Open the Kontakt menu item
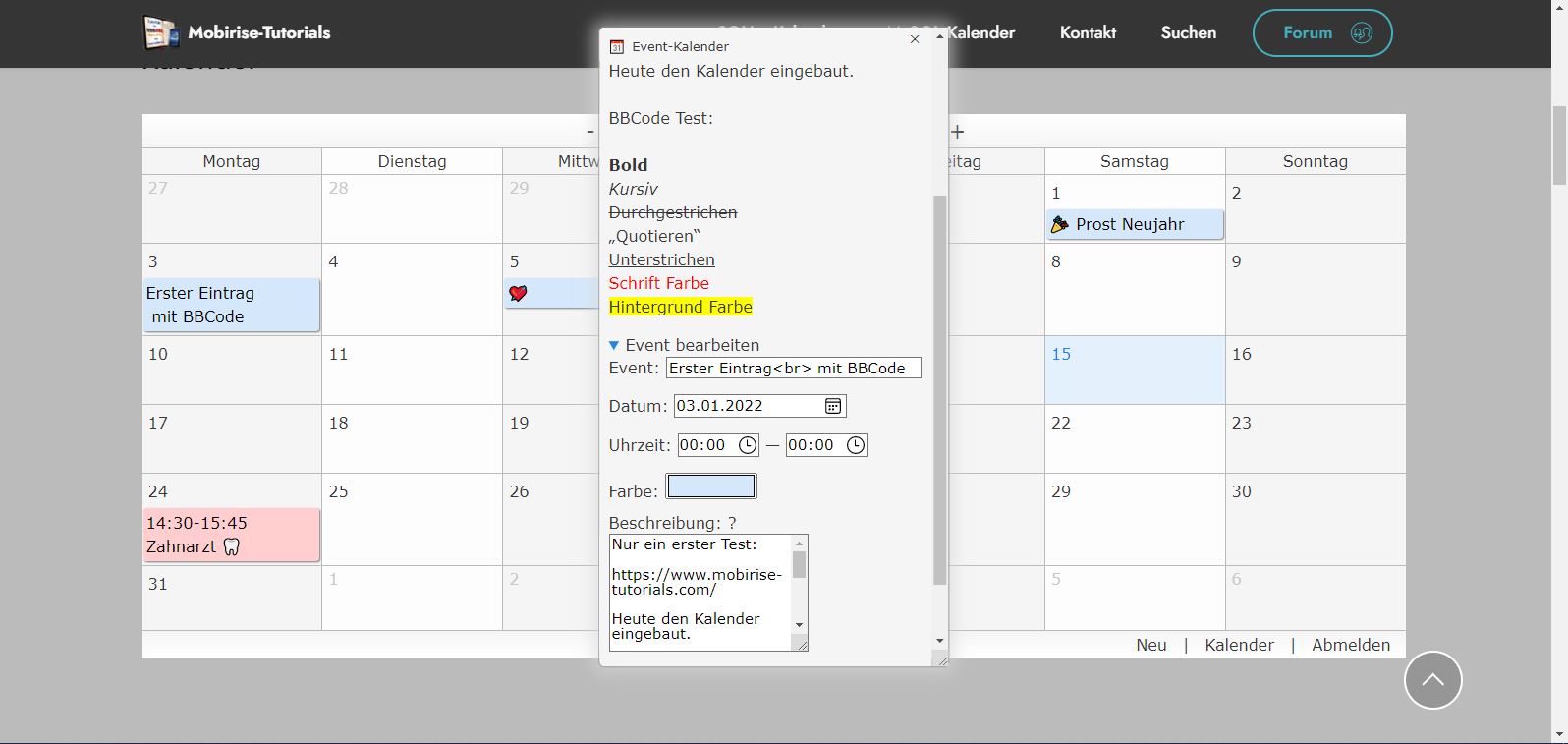The width and height of the screenshot is (1568, 744). click(1088, 32)
